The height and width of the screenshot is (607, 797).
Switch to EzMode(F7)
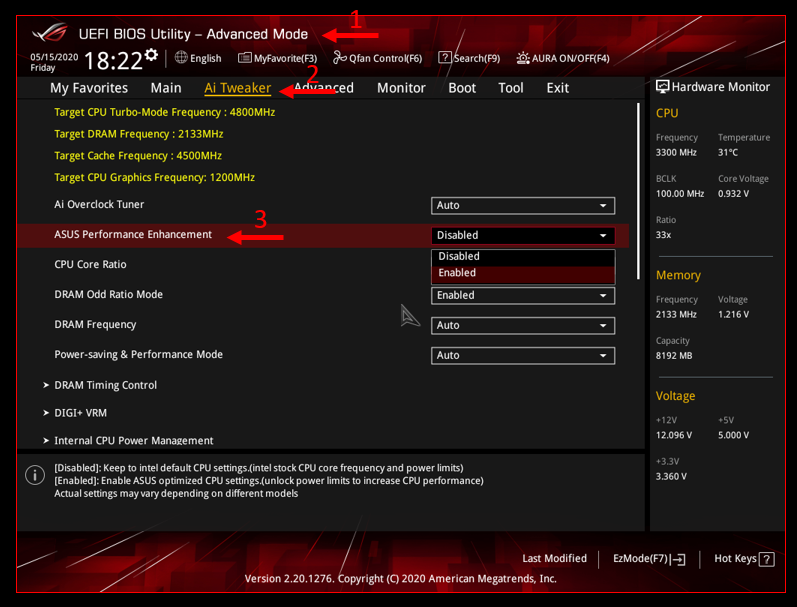649,559
